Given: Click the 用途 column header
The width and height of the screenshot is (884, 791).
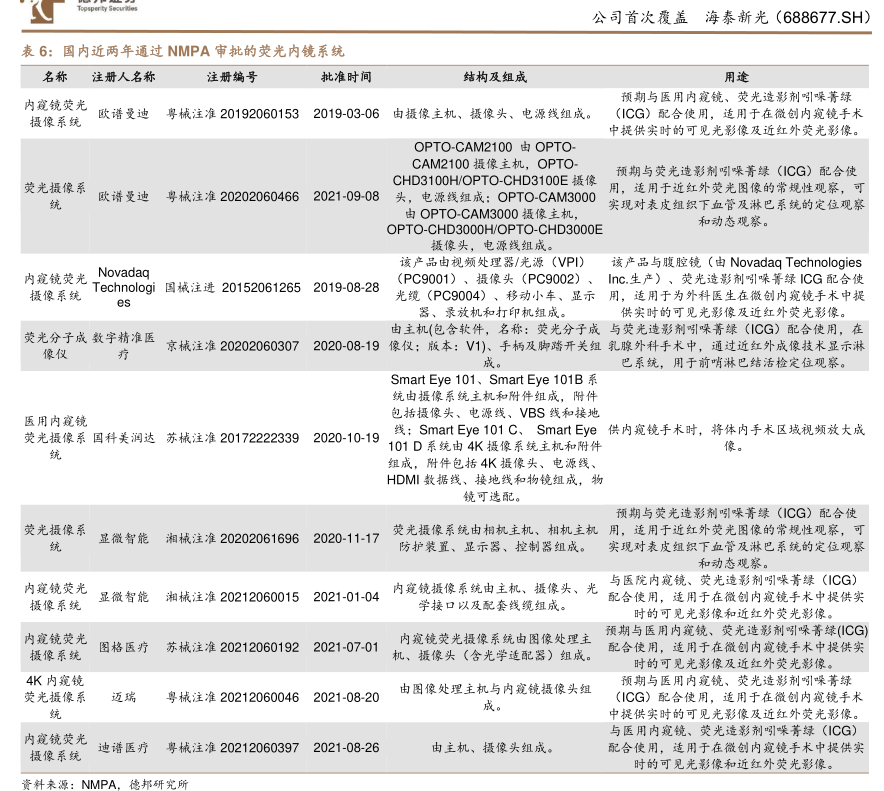Looking at the screenshot, I should (737, 77).
